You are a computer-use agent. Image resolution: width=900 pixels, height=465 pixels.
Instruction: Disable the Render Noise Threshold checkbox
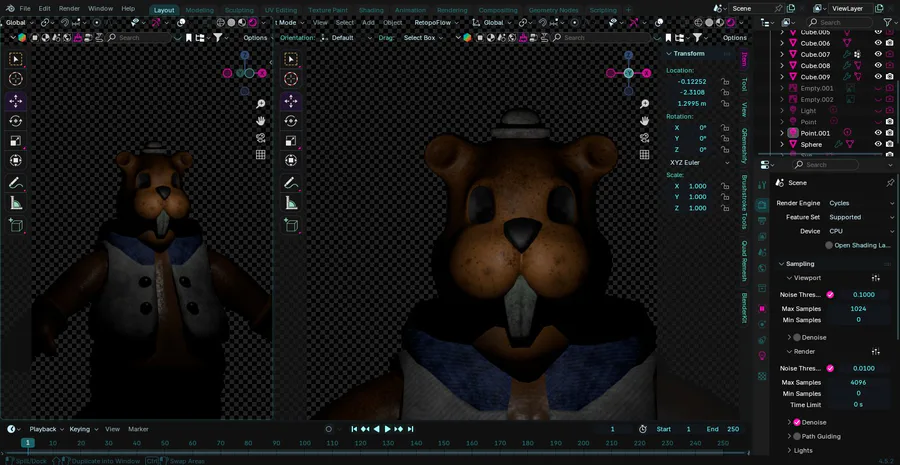830,368
